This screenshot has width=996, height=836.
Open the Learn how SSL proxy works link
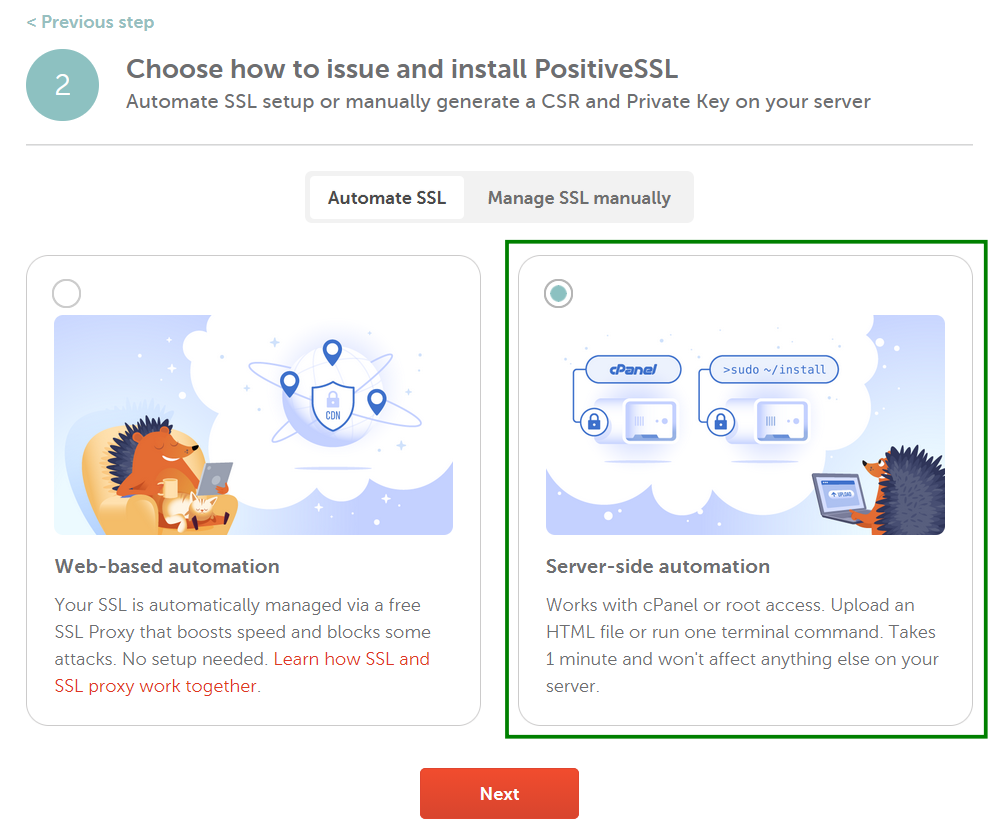click(x=351, y=659)
